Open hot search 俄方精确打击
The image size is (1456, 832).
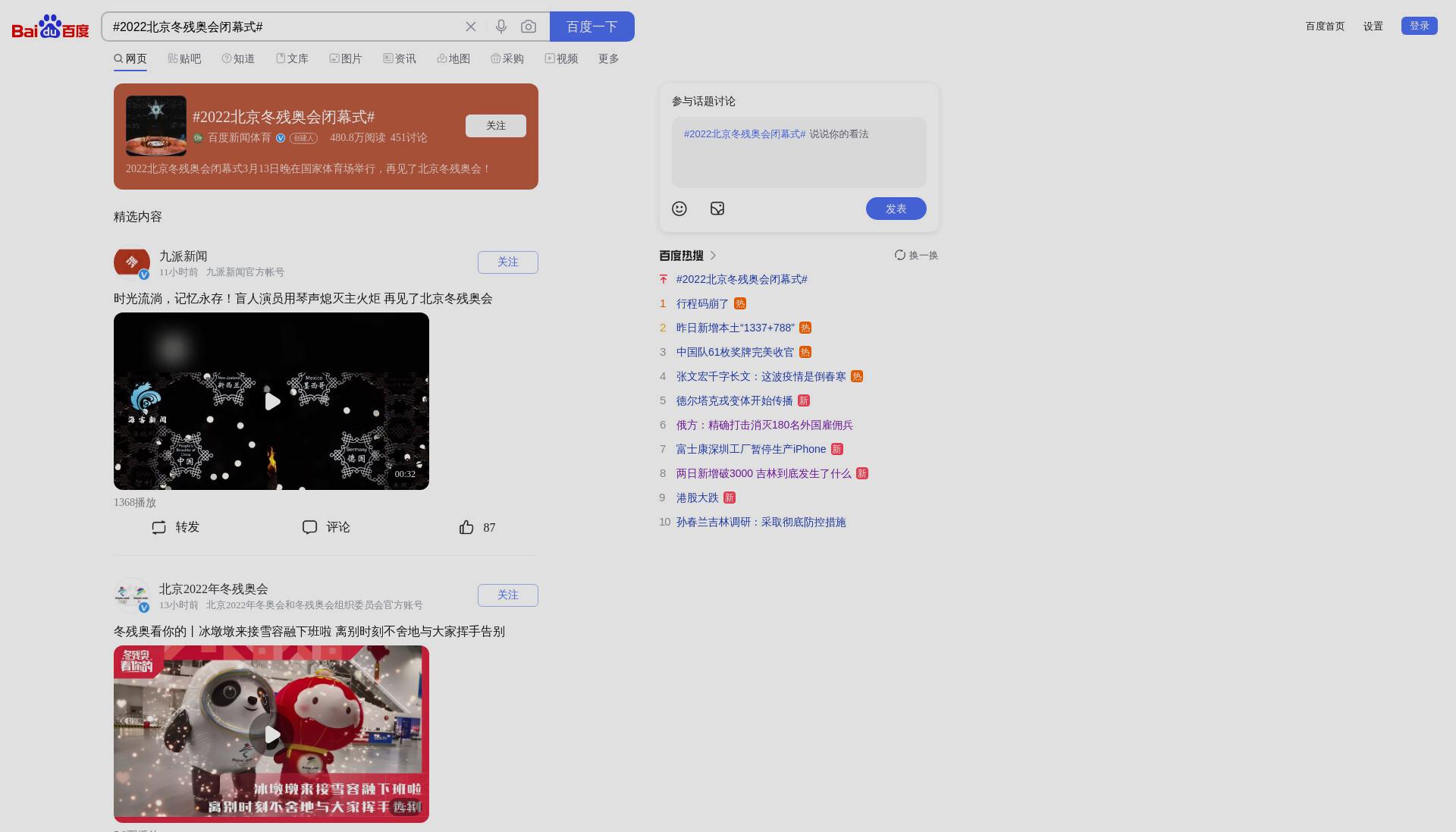[764, 425]
